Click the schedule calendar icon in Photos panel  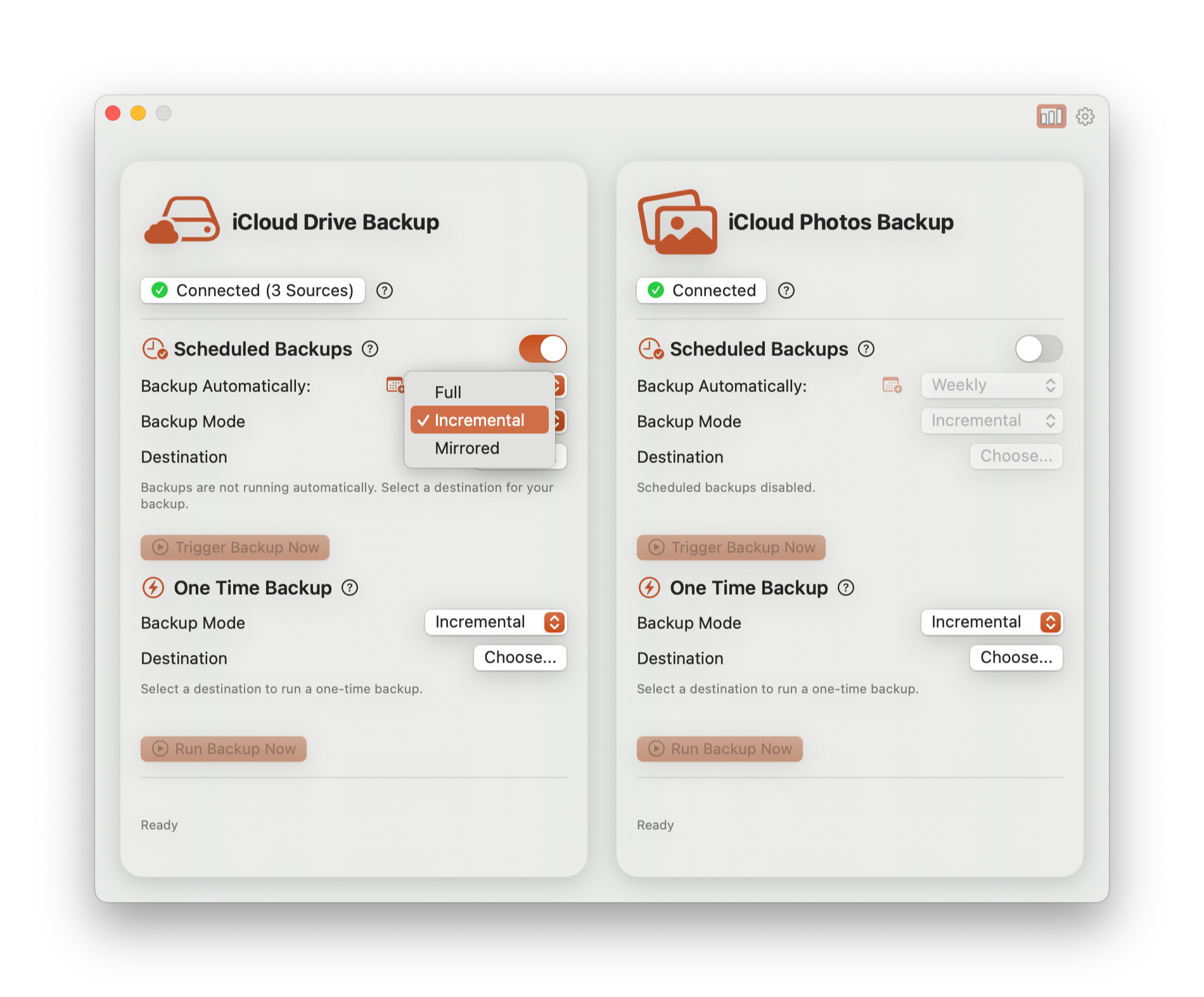[x=892, y=385]
